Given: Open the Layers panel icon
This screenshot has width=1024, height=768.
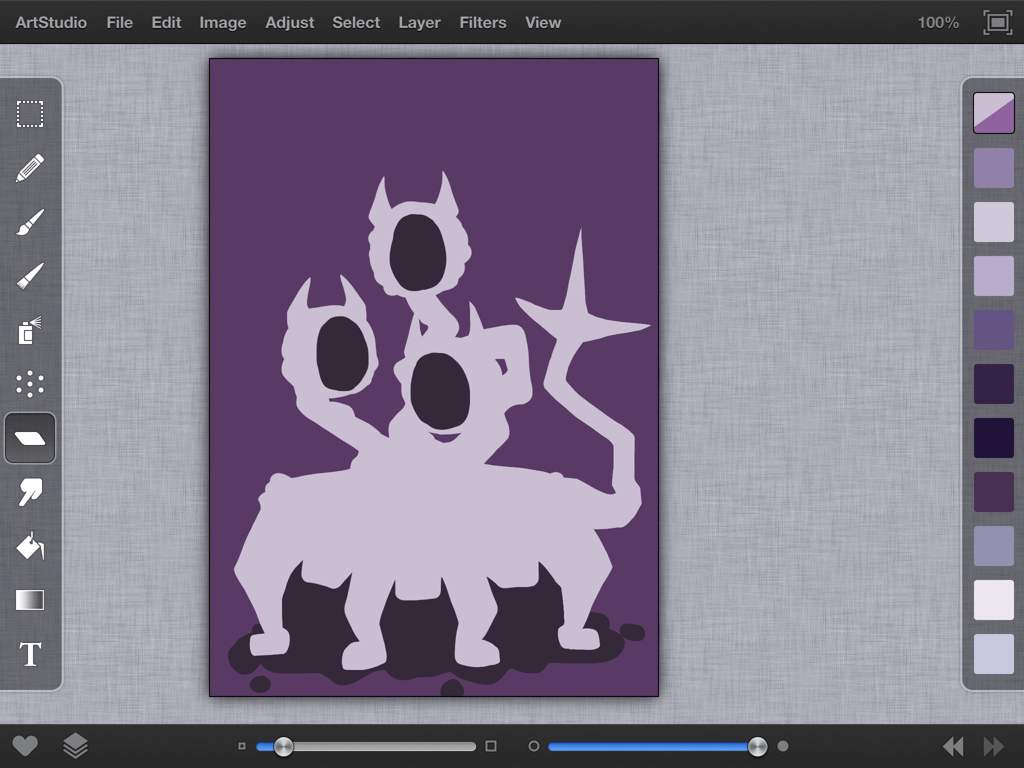Looking at the screenshot, I should 75,746.
